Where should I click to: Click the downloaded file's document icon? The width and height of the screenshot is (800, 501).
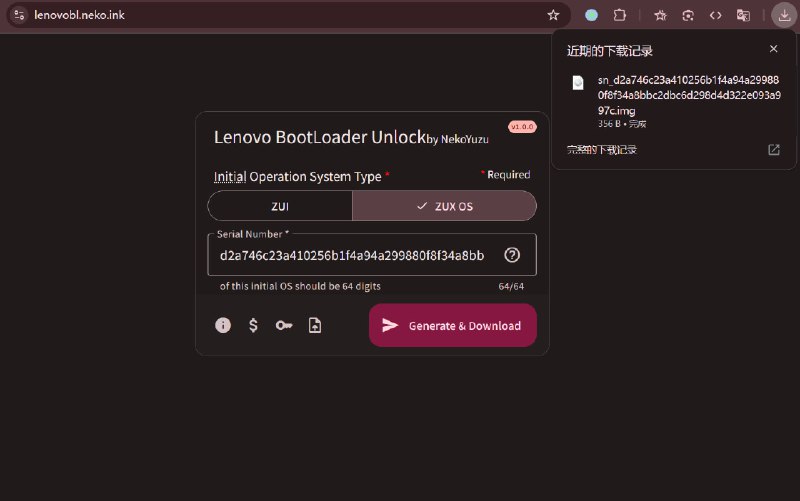pos(578,82)
